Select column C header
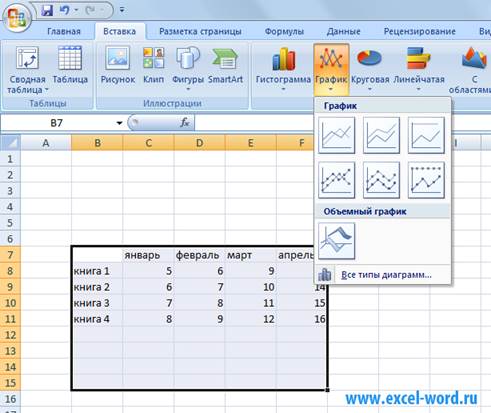The width and height of the screenshot is (491, 413). pos(148,143)
